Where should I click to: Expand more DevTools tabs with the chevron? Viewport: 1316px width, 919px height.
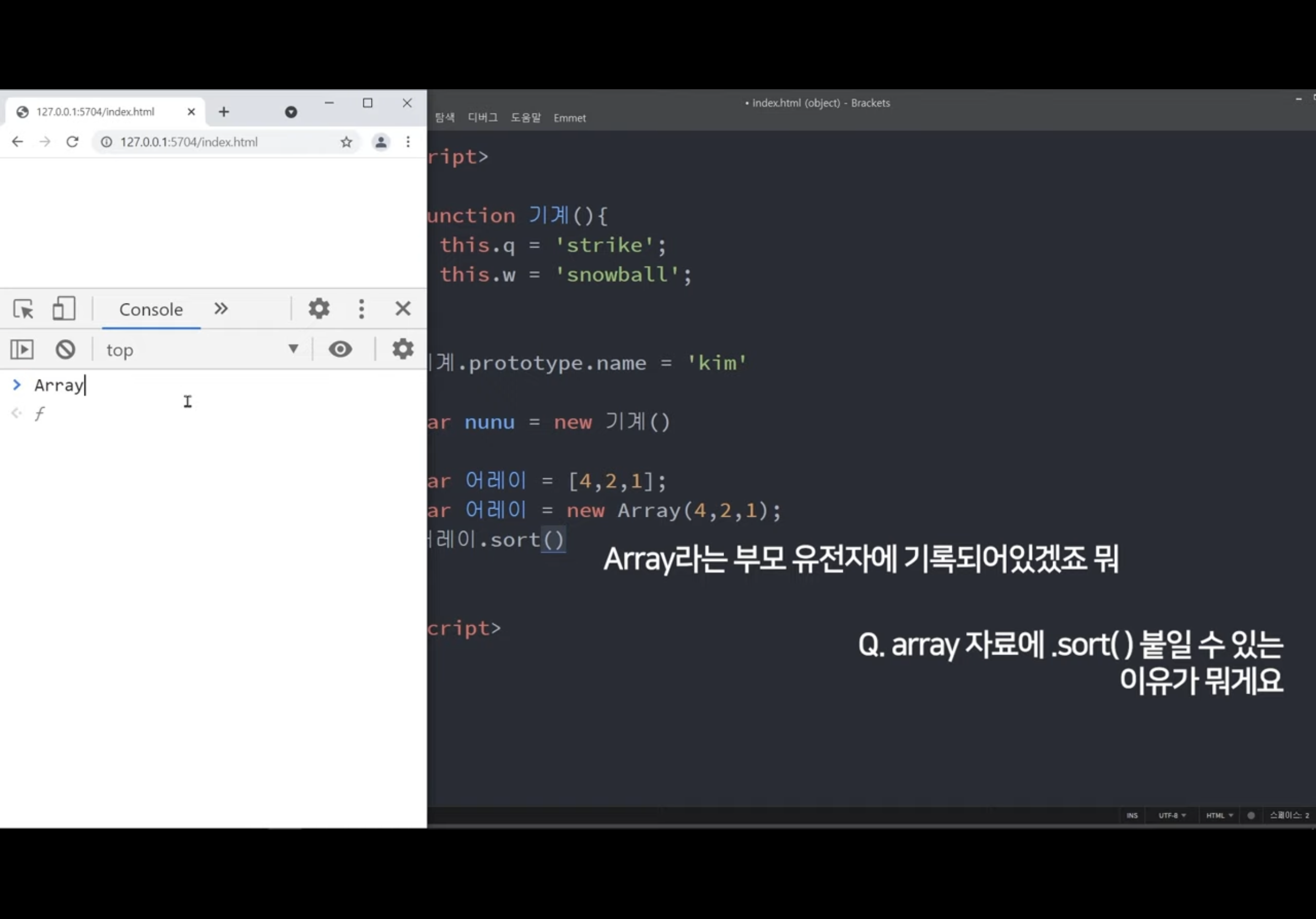[221, 309]
